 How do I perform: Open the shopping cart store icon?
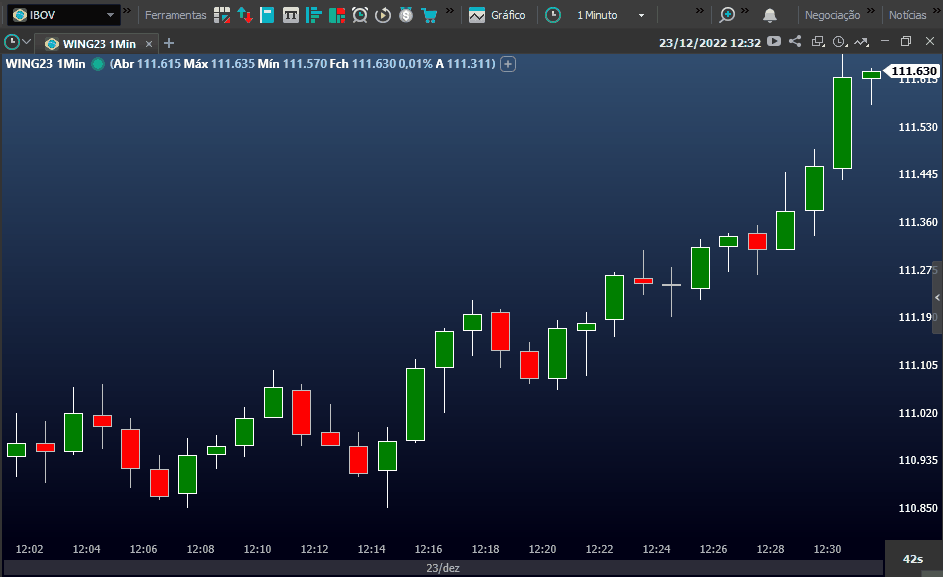point(429,15)
